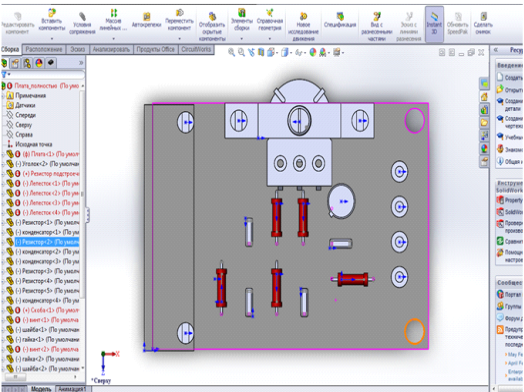This screenshot has width=524, height=392.
Task: Open the Продукты Office tab
Action: coord(156,49)
